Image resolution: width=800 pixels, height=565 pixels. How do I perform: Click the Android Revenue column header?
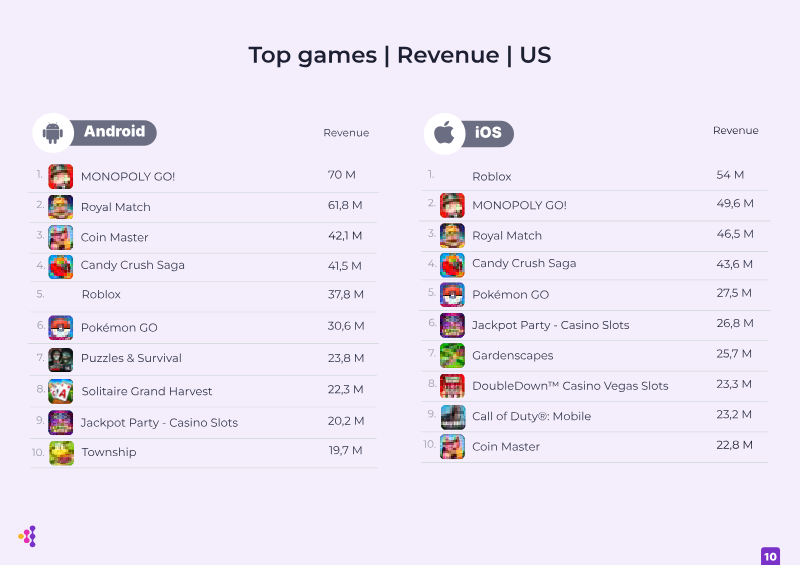pos(346,133)
